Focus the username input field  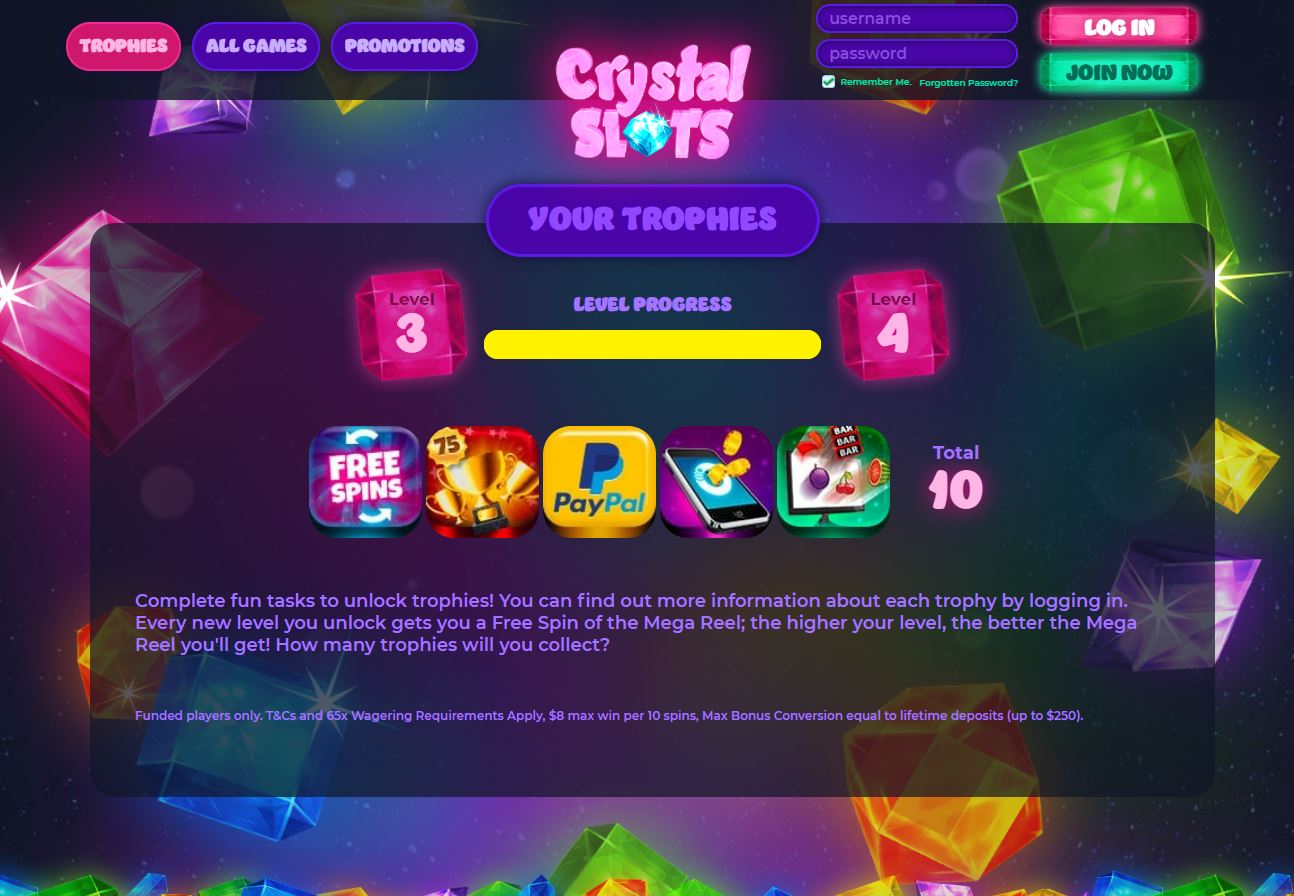pos(917,19)
